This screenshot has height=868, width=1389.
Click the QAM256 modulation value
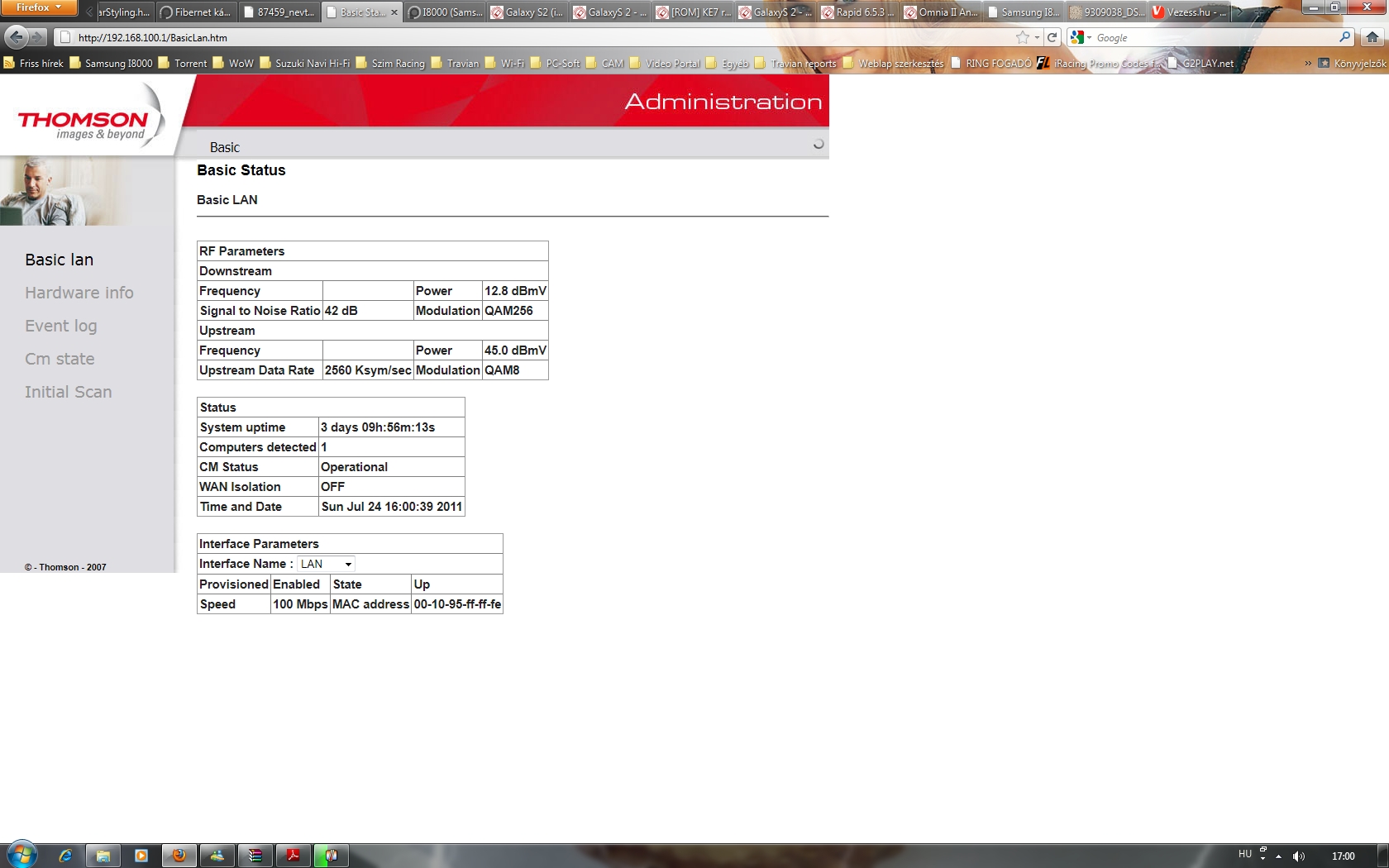coord(508,311)
